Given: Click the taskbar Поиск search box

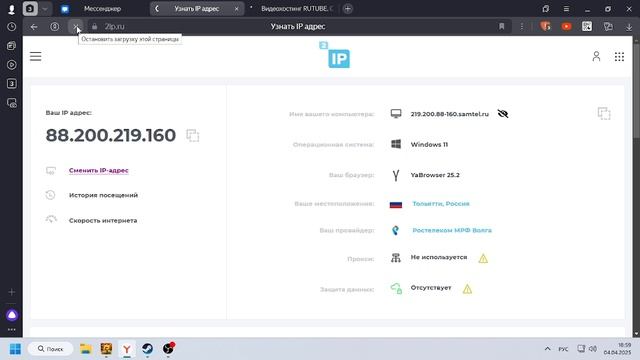Looking at the screenshot, I should 51,349.
